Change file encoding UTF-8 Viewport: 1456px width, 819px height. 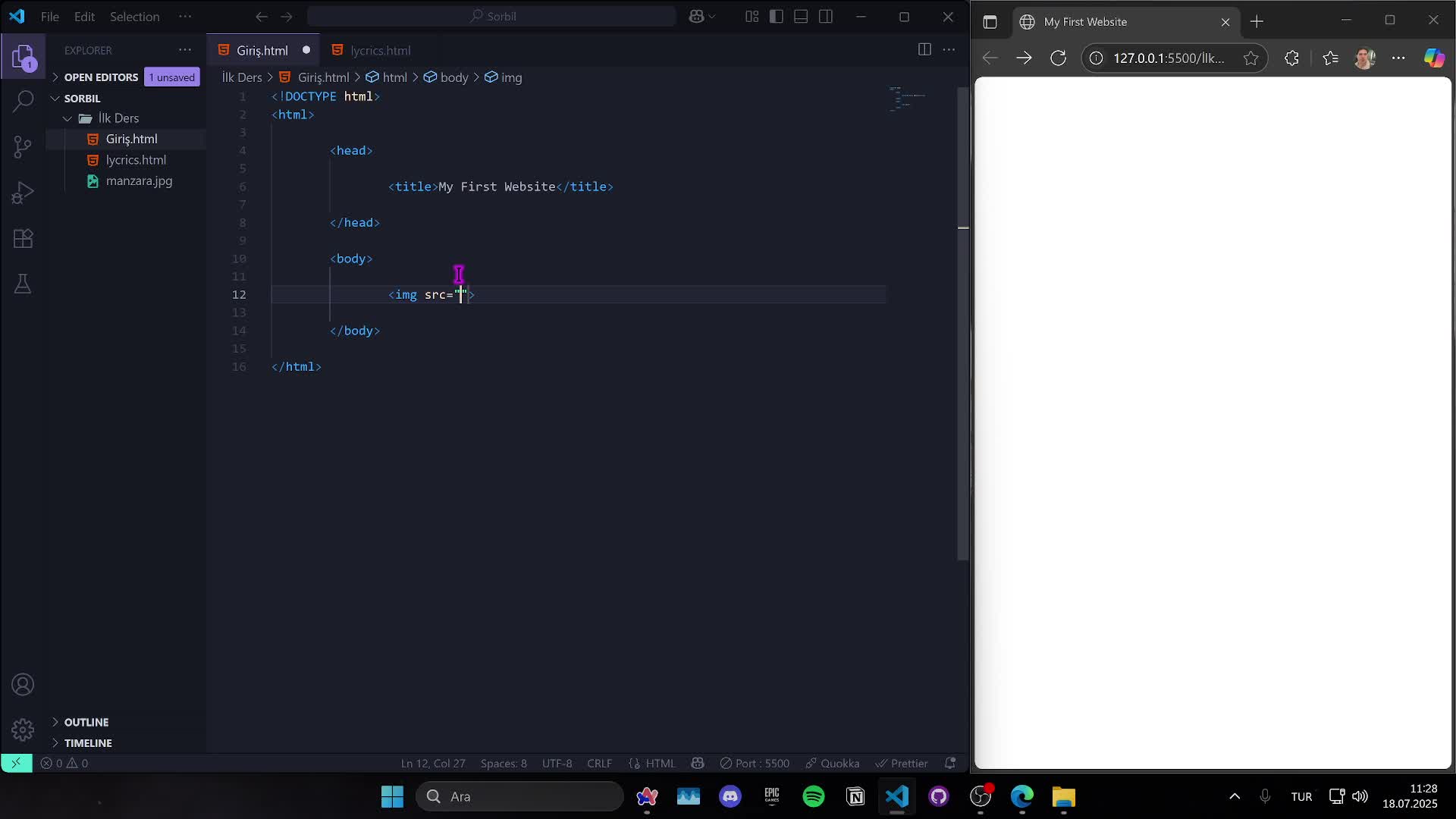[x=557, y=763]
